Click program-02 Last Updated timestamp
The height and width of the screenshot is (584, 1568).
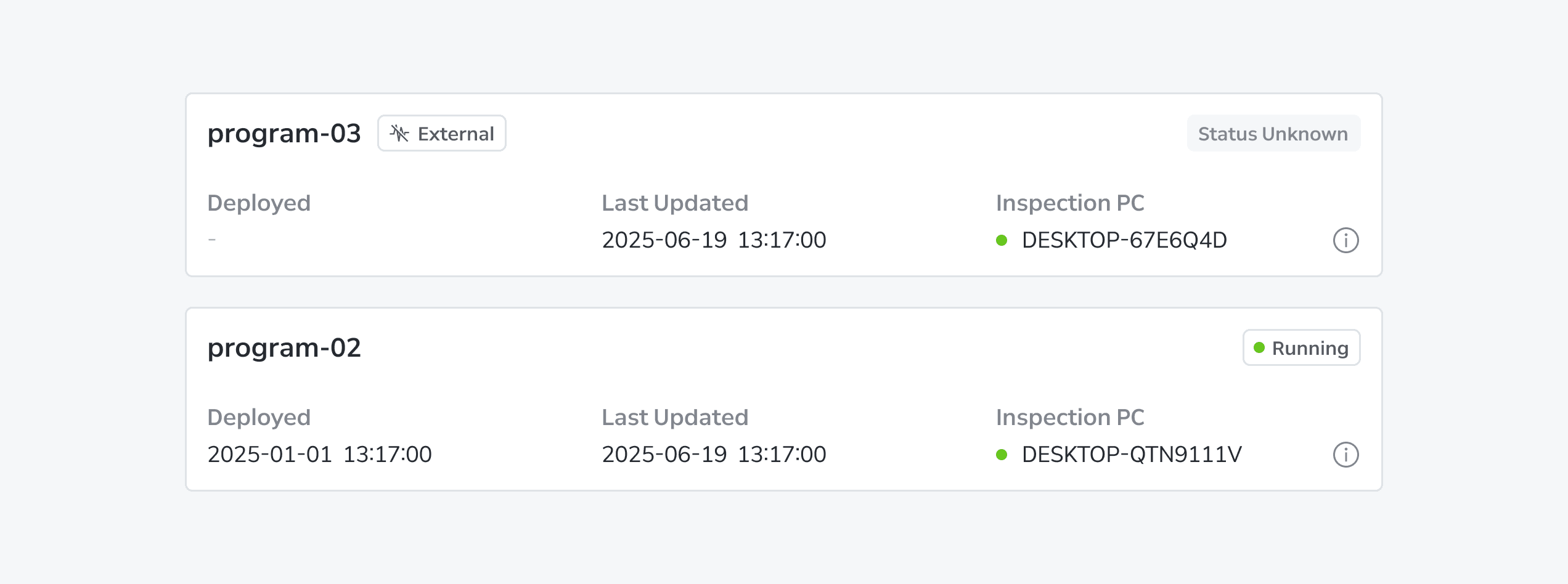click(x=714, y=455)
